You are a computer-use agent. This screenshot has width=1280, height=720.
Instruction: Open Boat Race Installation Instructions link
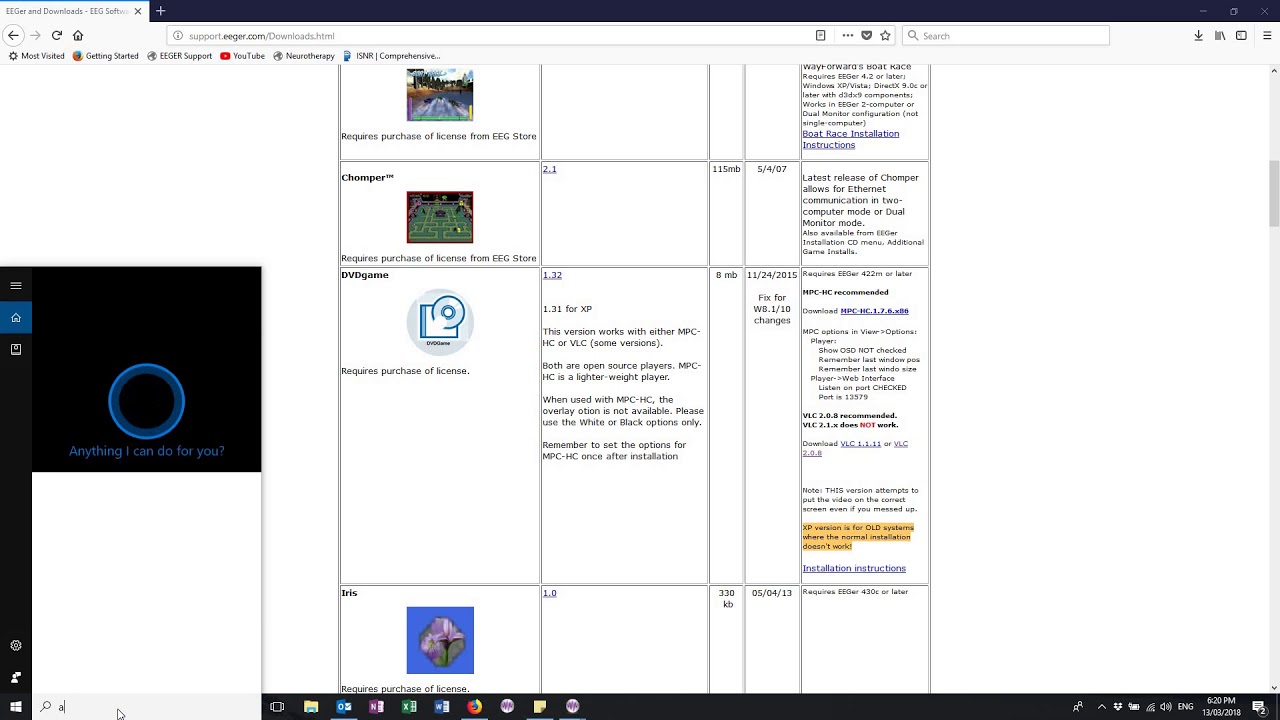(x=850, y=139)
